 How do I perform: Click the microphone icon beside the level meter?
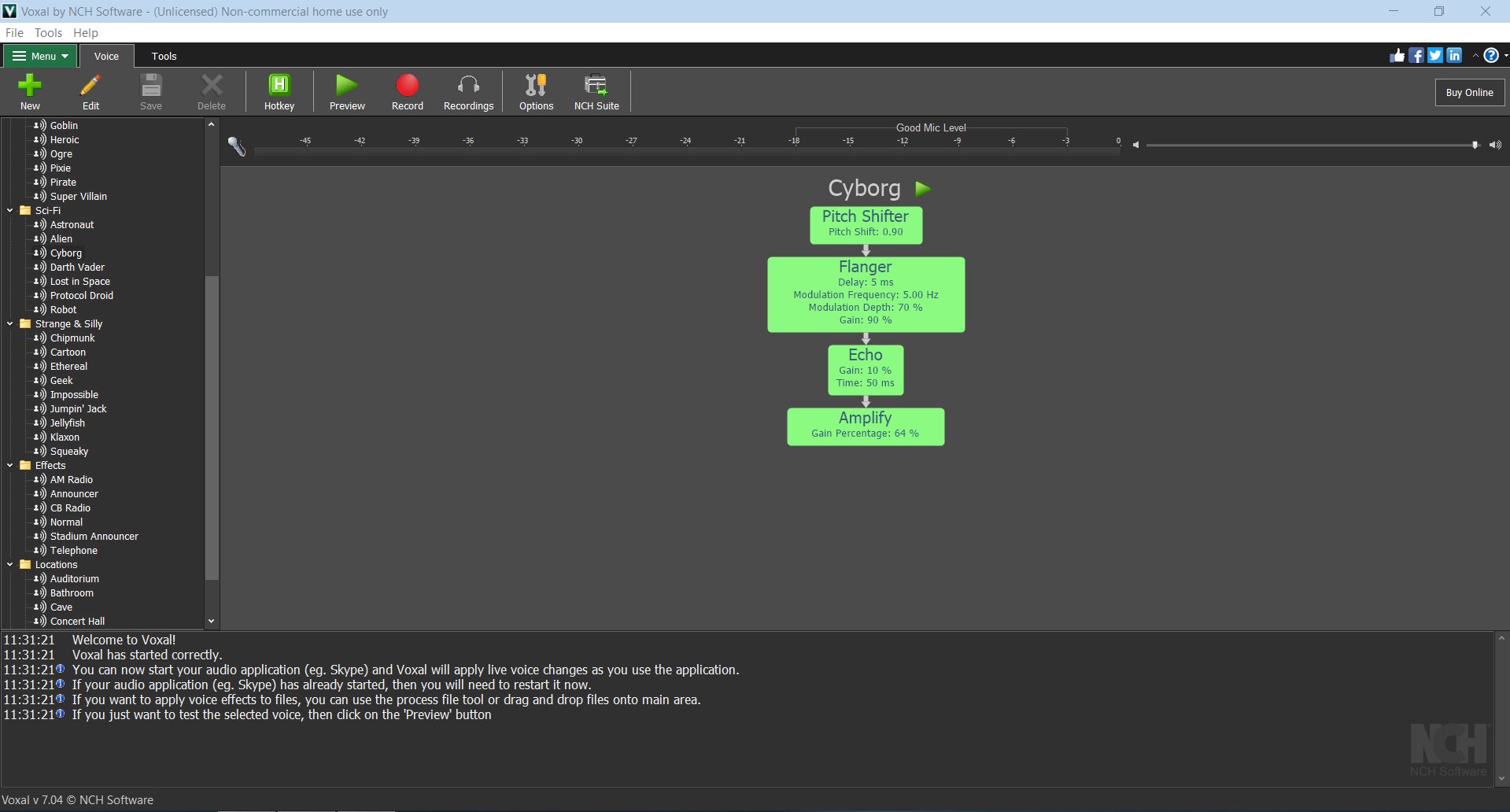tap(237, 146)
